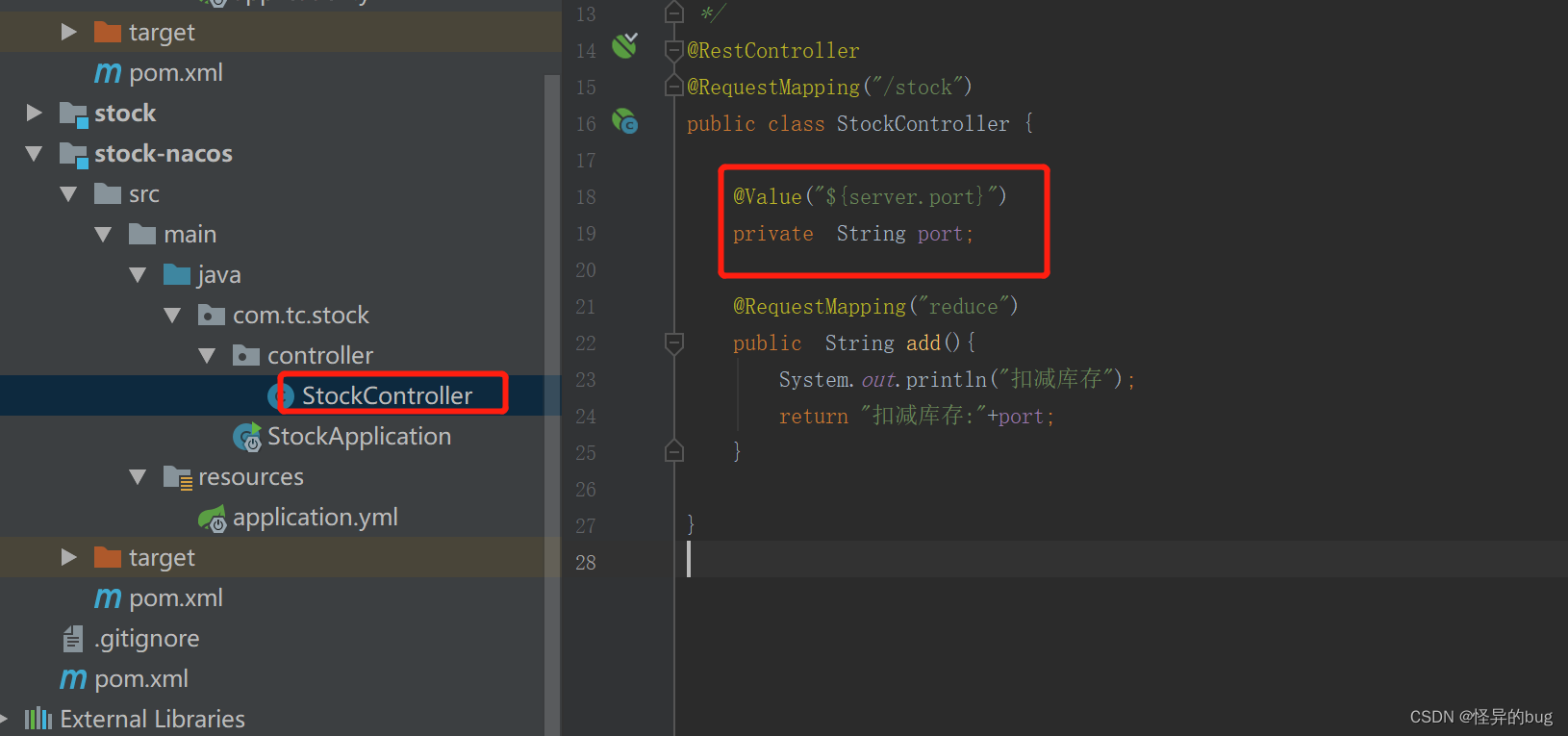The width and height of the screenshot is (1568, 736).
Task: Click the println statement on line 23
Action: point(957,379)
